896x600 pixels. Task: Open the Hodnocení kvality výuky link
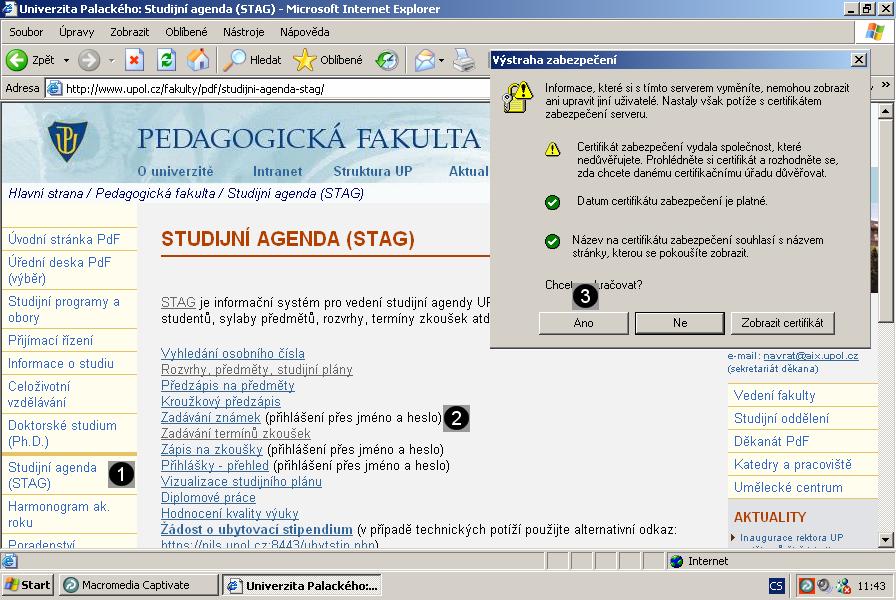click(230, 514)
